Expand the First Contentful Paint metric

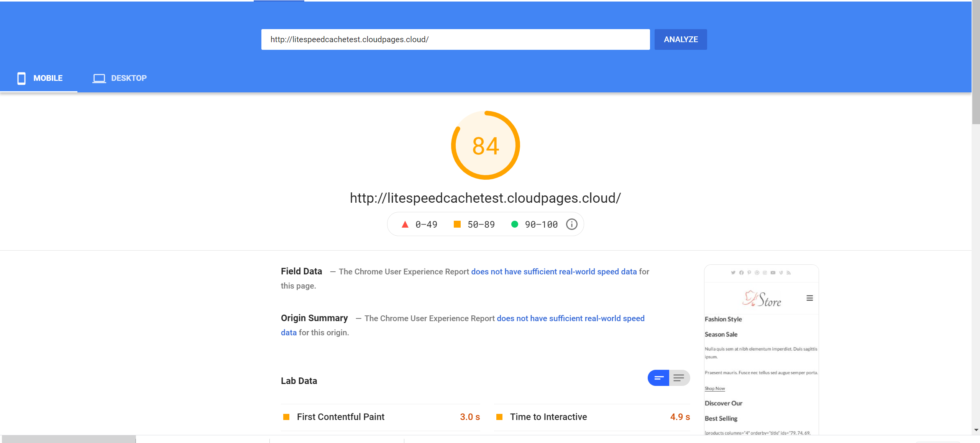(340, 417)
